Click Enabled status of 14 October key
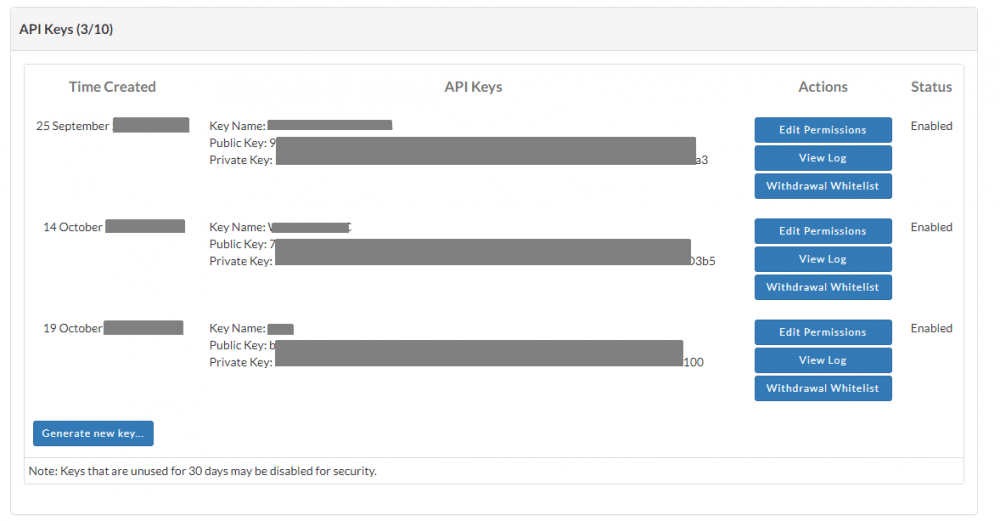This screenshot has height=521, width=1000. click(931, 227)
